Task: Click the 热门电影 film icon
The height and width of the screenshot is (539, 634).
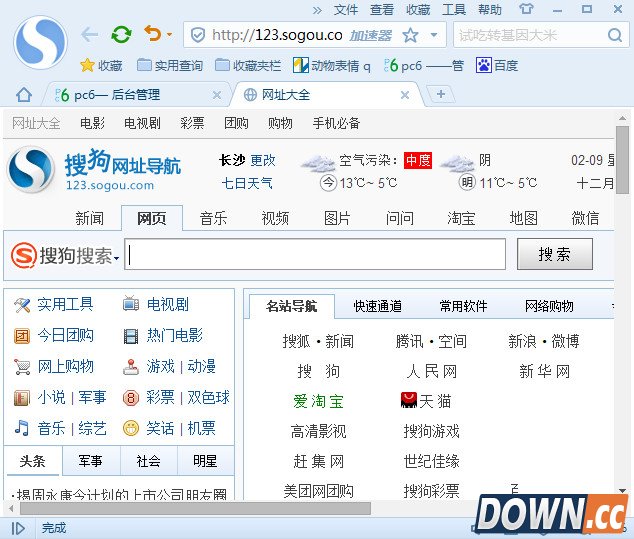Action: coord(131,336)
